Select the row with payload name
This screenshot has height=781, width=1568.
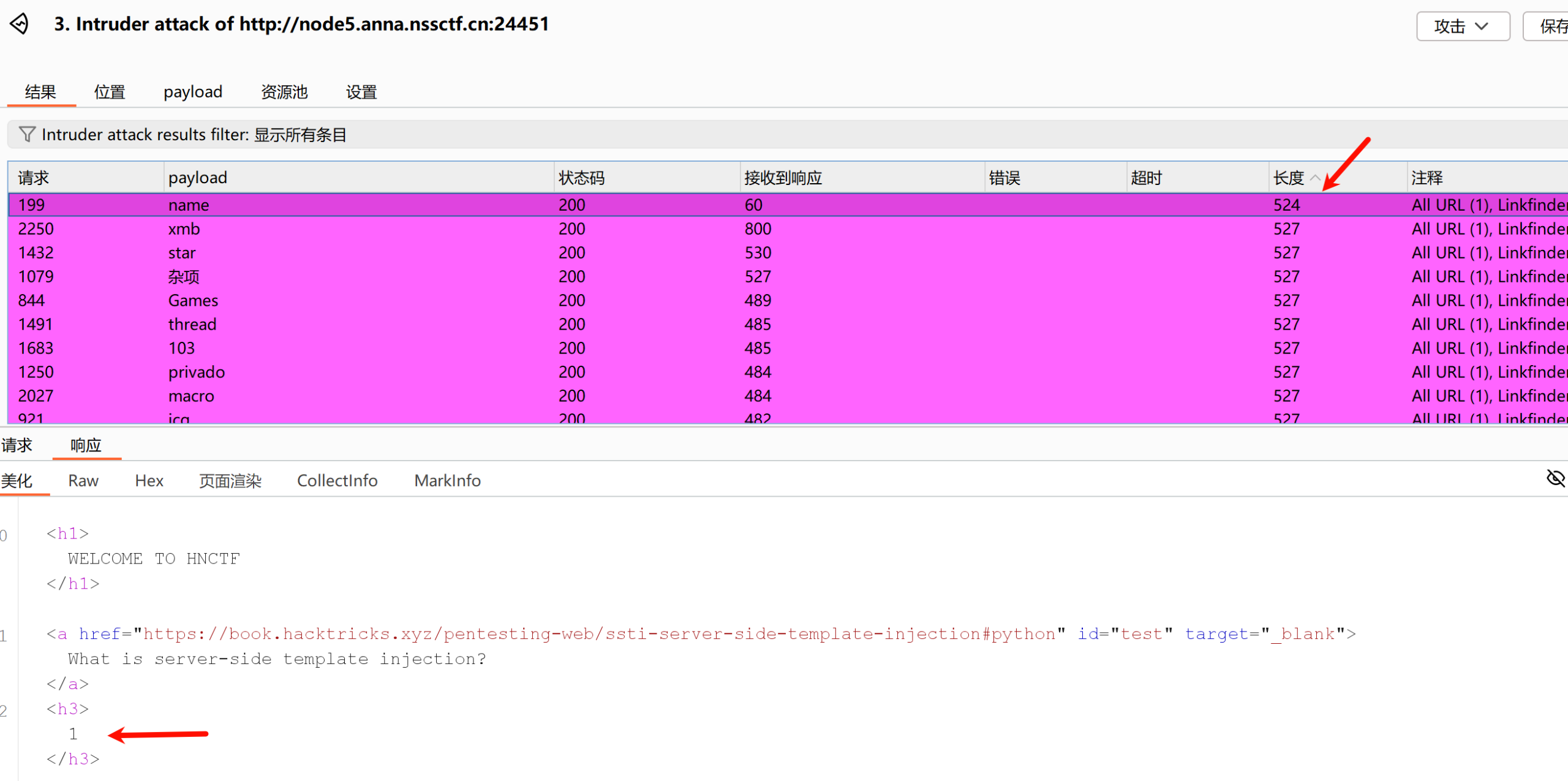(189, 205)
